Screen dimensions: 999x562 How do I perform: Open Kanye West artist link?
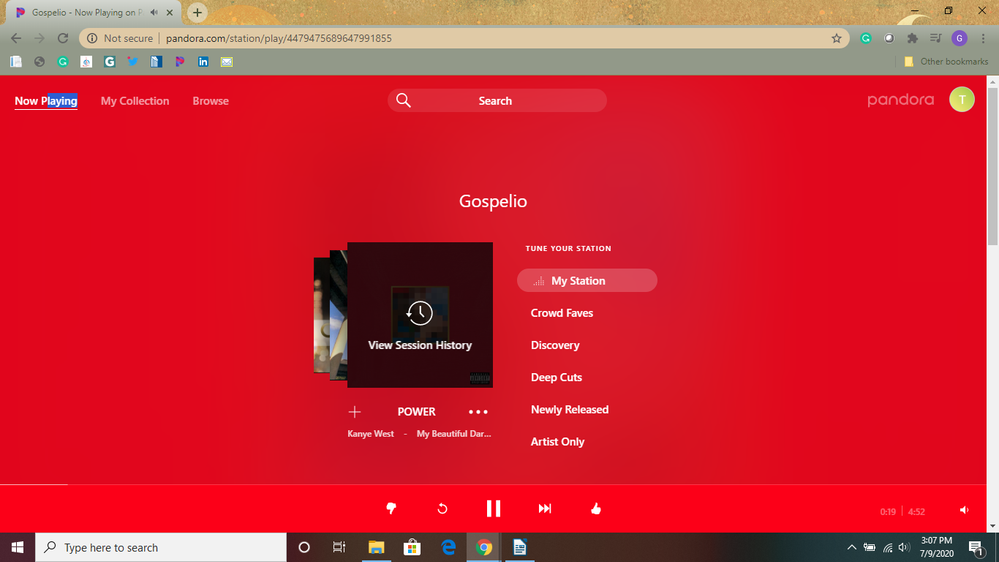370,433
